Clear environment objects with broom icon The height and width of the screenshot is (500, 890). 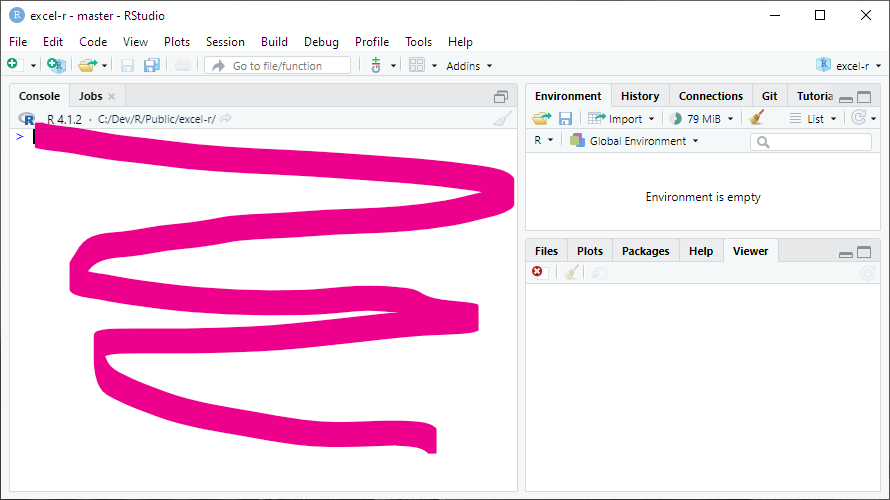pos(757,117)
